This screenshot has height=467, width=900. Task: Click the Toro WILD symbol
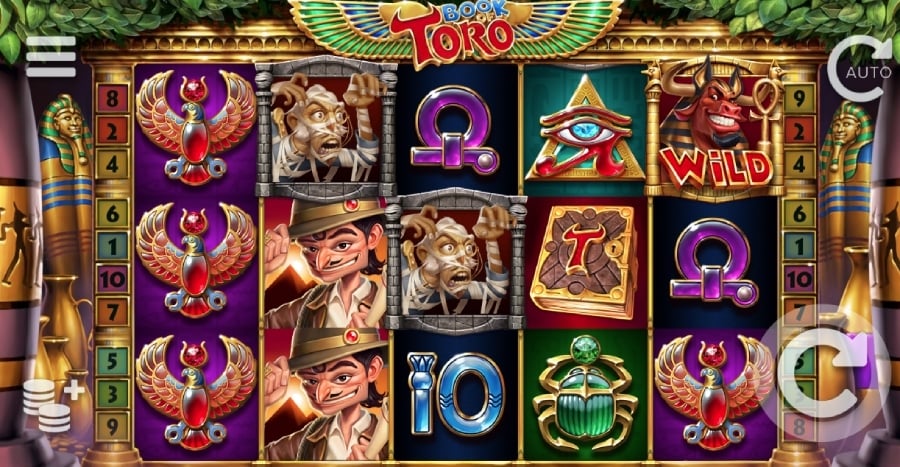[x=715, y=129]
